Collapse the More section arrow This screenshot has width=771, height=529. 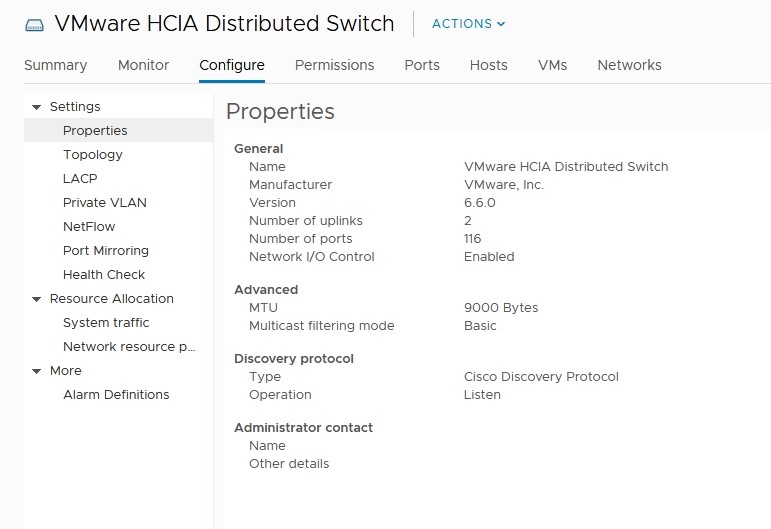click(x=36, y=371)
